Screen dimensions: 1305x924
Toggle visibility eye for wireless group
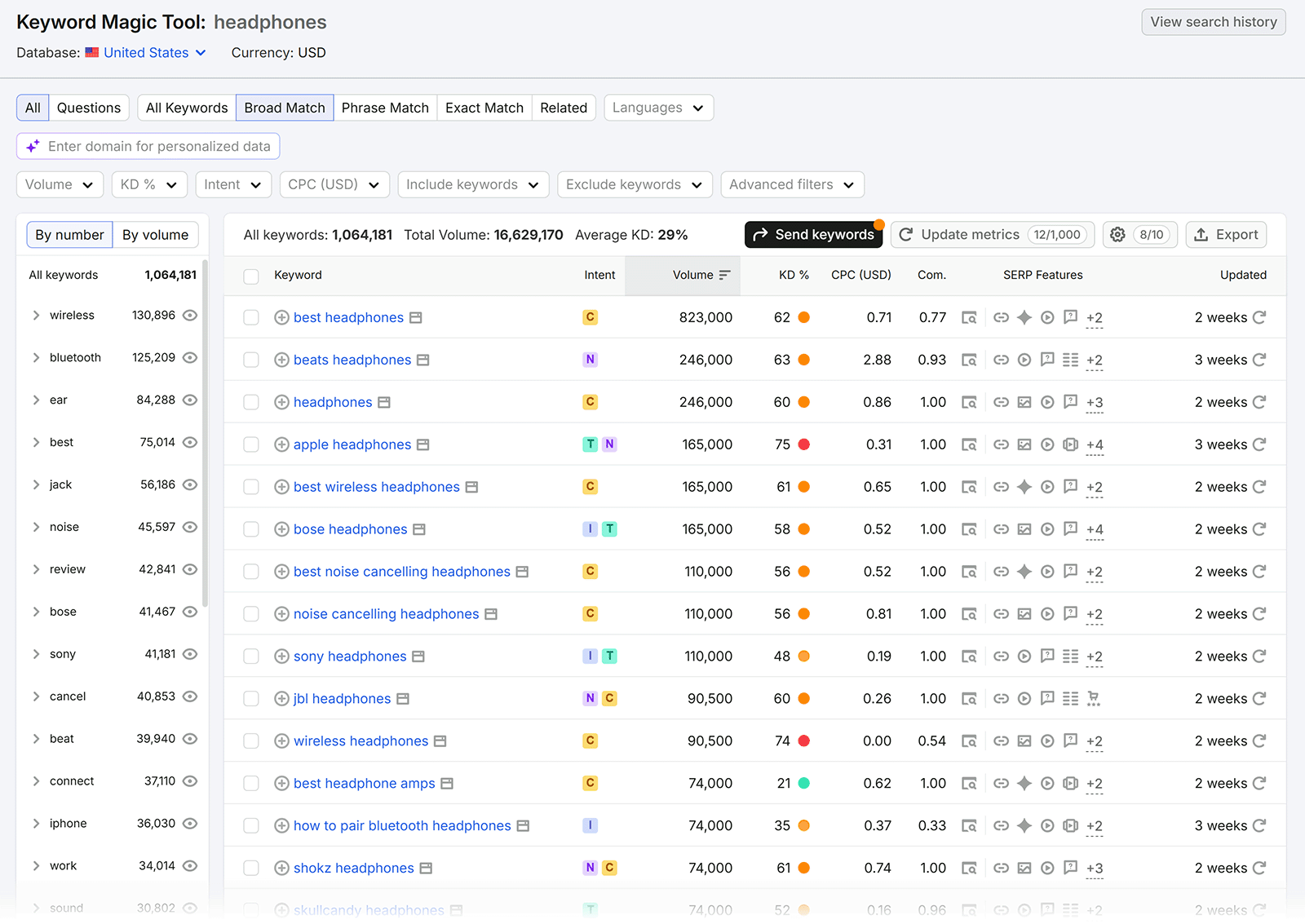coord(190,316)
